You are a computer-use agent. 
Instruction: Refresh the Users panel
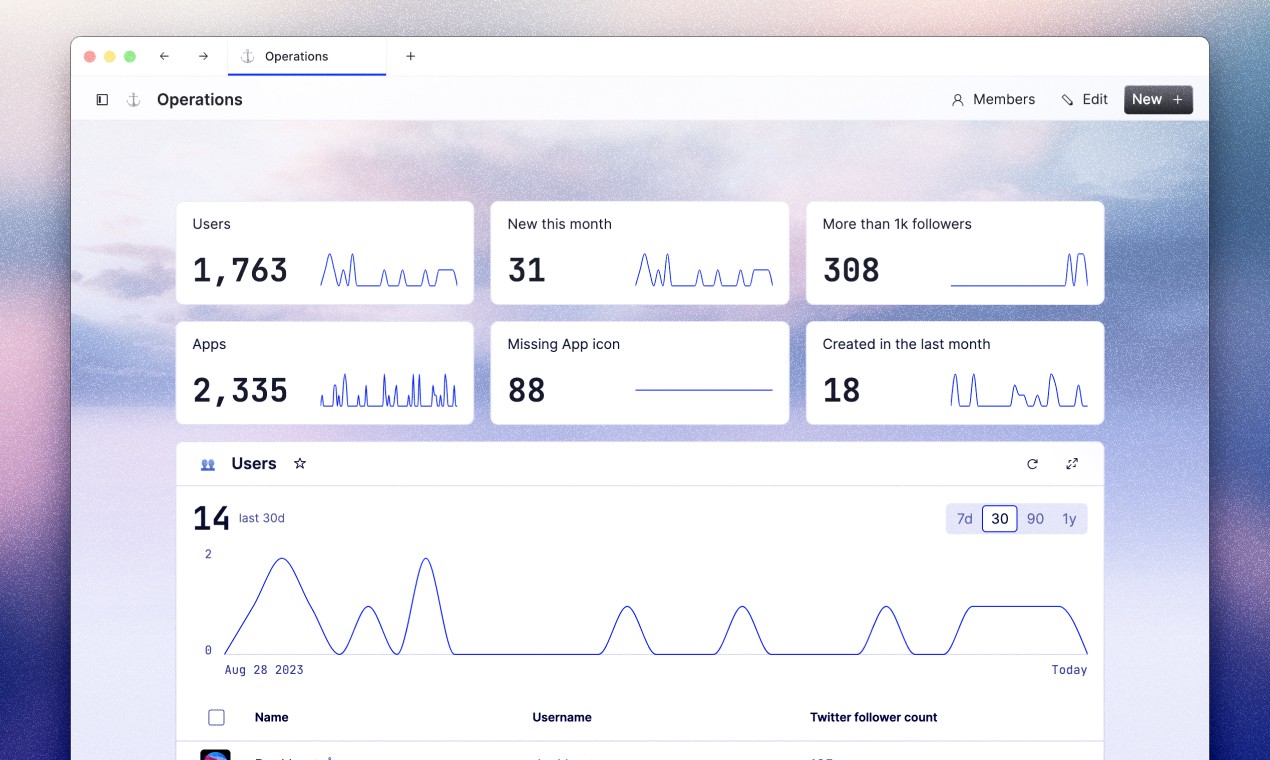(1032, 464)
